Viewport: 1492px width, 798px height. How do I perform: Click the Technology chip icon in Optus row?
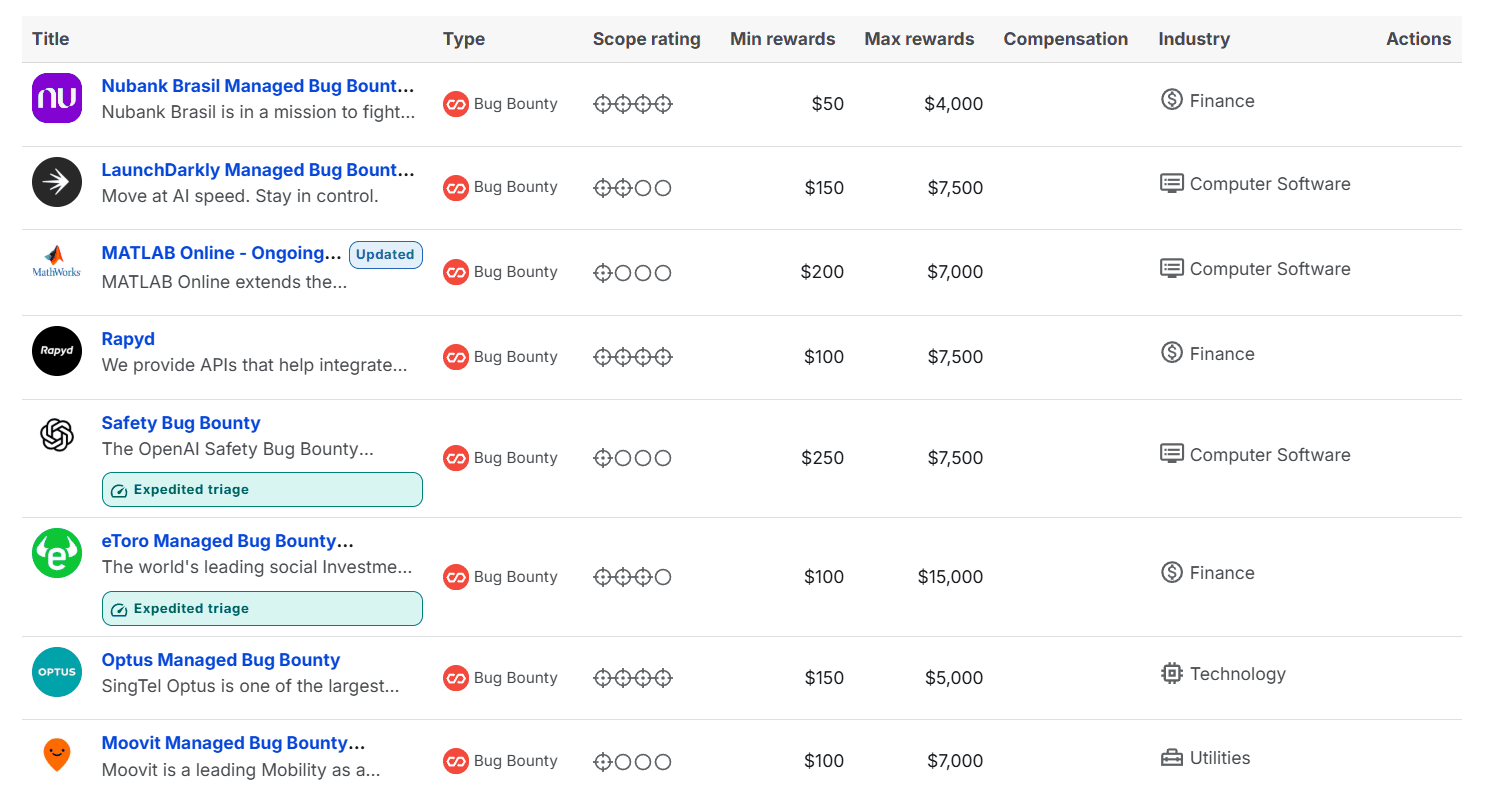[1172, 674]
